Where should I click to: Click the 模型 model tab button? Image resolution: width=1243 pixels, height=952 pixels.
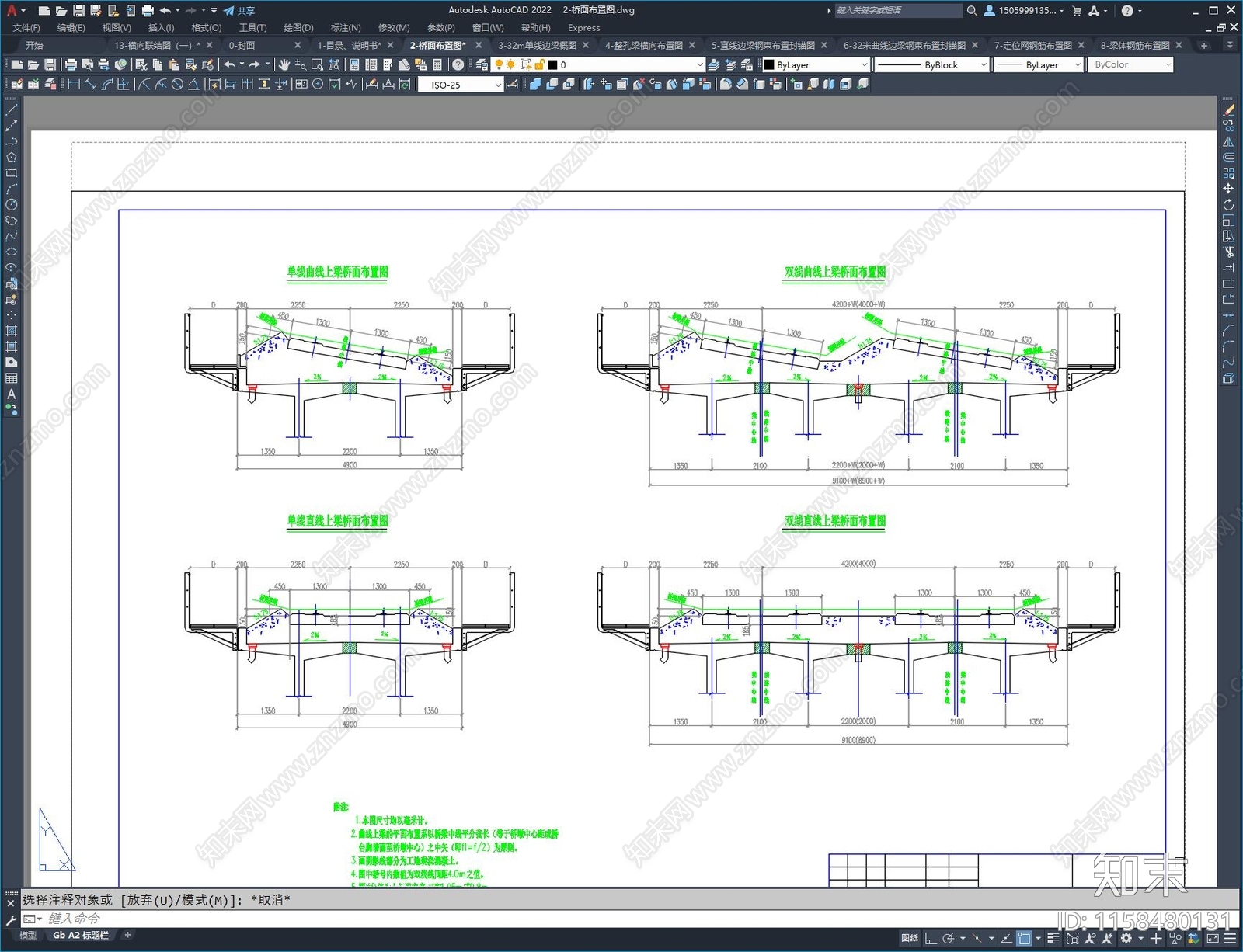[x=28, y=936]
